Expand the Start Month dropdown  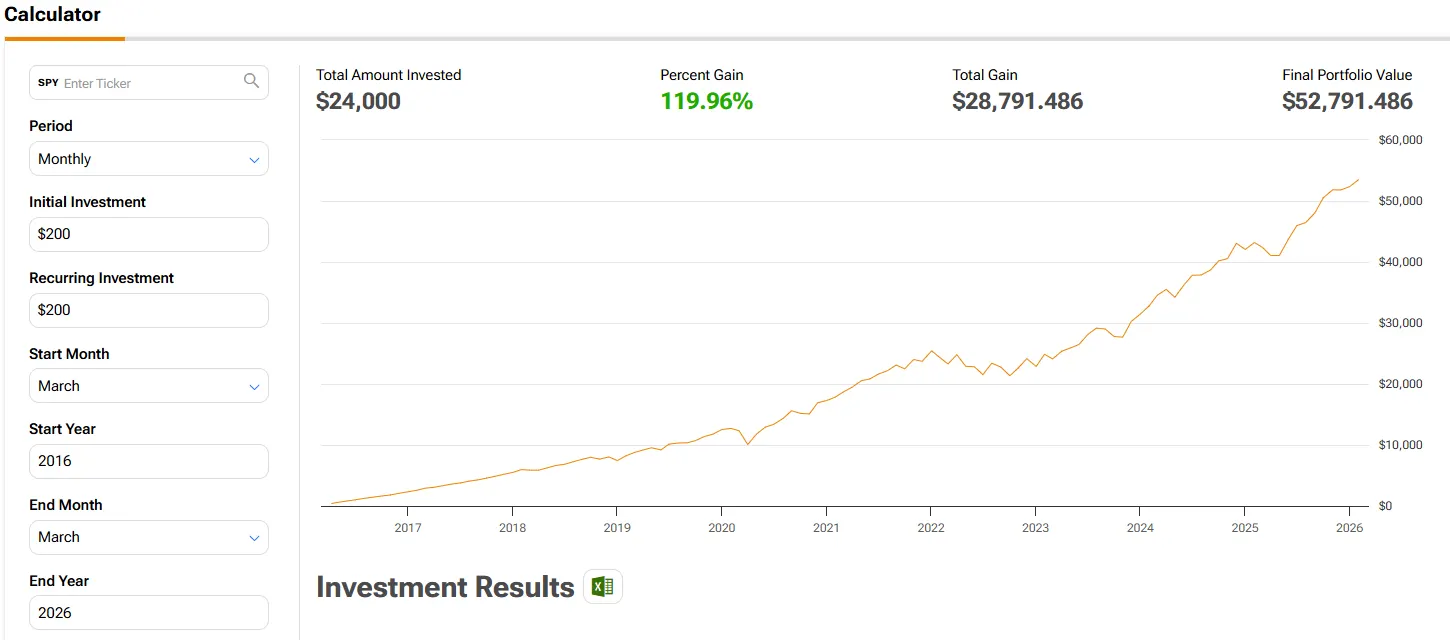click(x=148, y=386)
